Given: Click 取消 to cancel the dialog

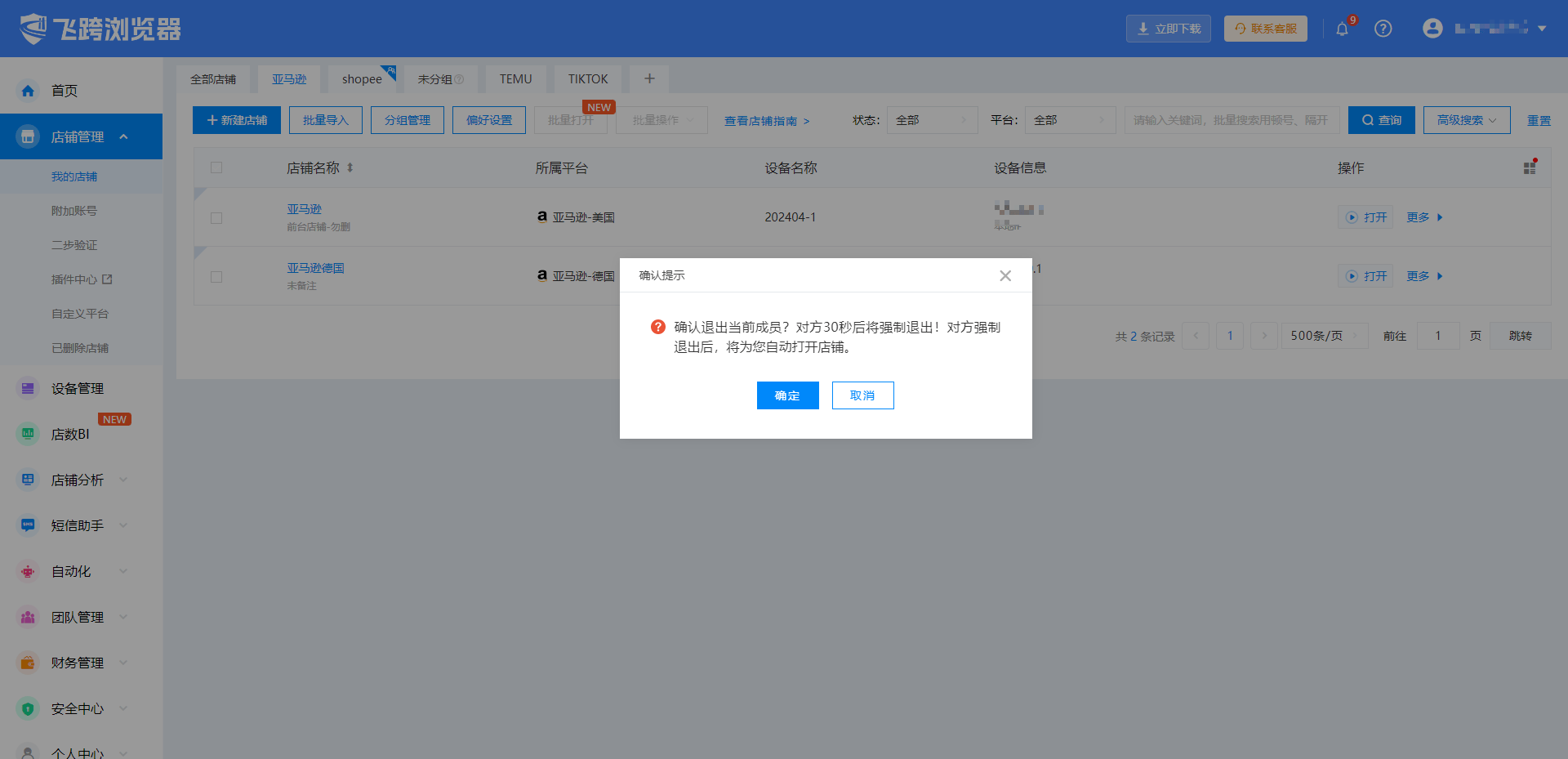Looking at the screenshot, I should pyautogui.click(x=862, y=395).
